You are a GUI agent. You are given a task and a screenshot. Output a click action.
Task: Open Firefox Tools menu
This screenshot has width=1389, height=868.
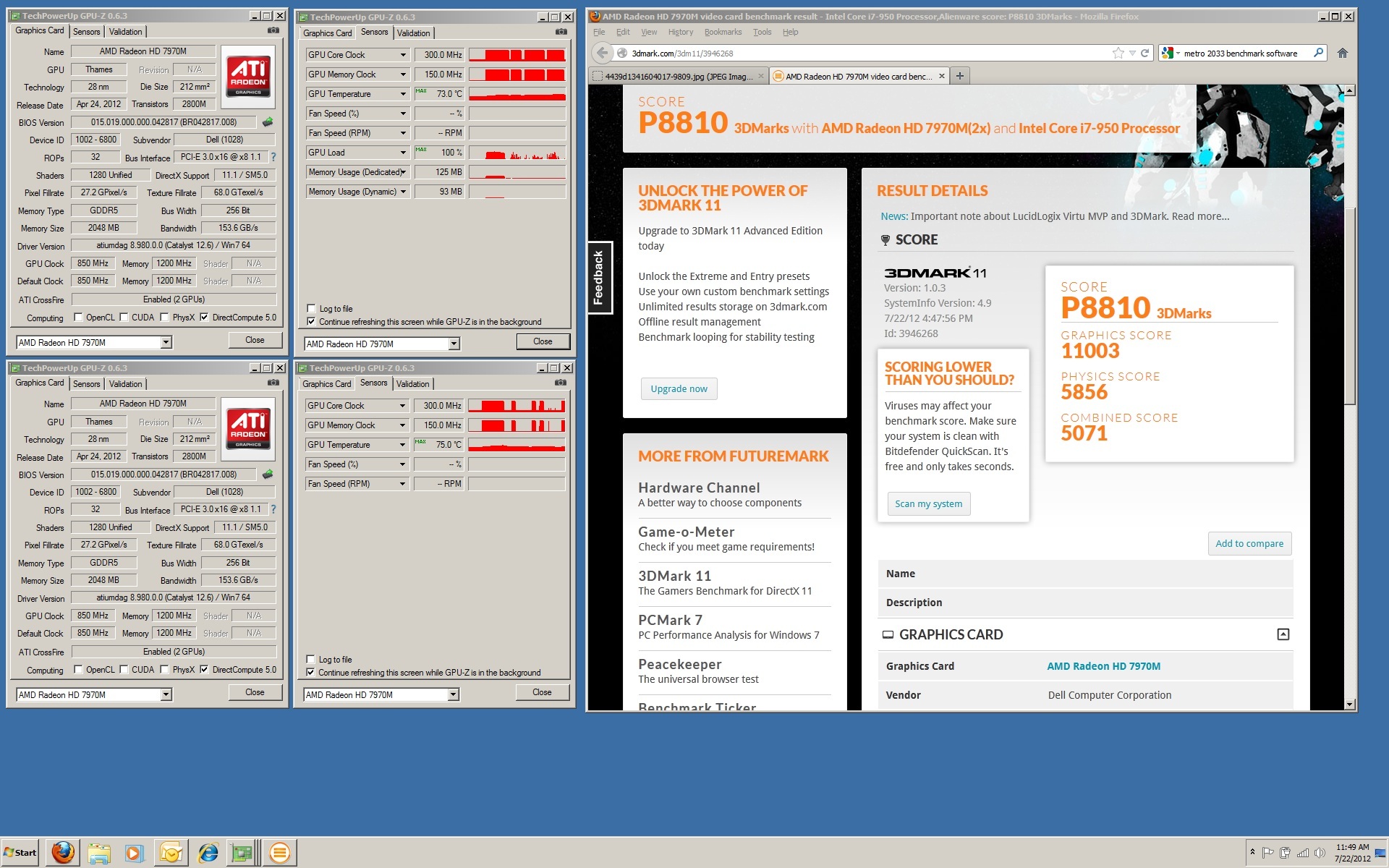click(762, 32)
